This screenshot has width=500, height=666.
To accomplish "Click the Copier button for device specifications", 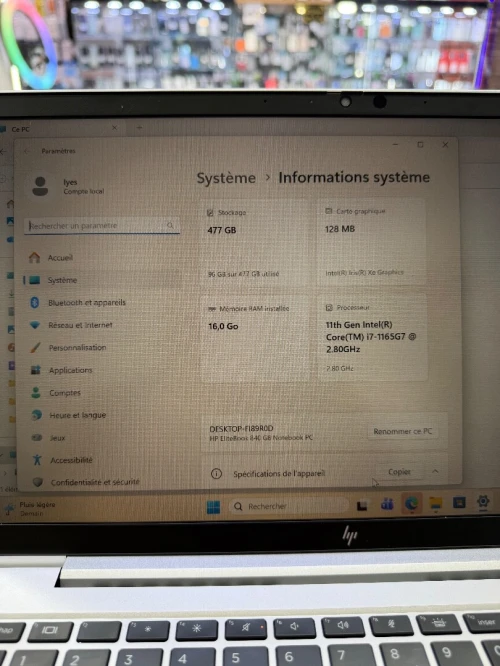I will pos(399,471).
